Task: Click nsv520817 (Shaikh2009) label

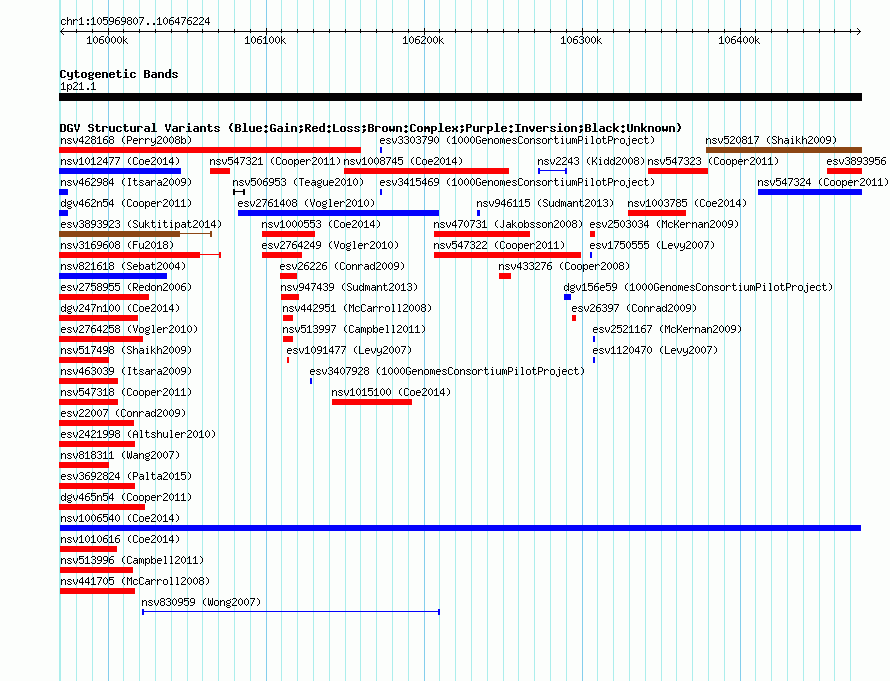Action: 771,140
